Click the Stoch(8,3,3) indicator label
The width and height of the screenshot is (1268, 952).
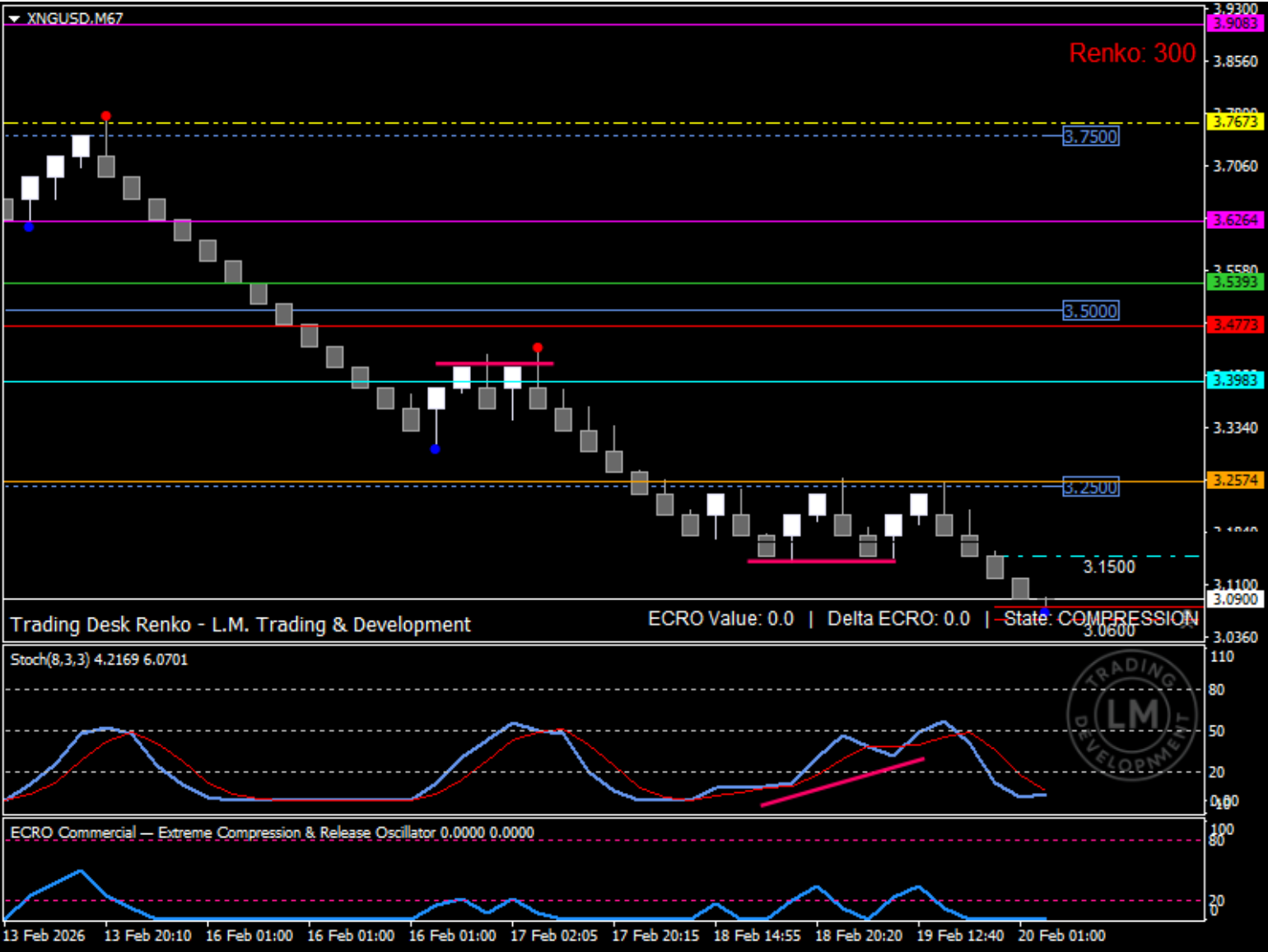[99, 660]
